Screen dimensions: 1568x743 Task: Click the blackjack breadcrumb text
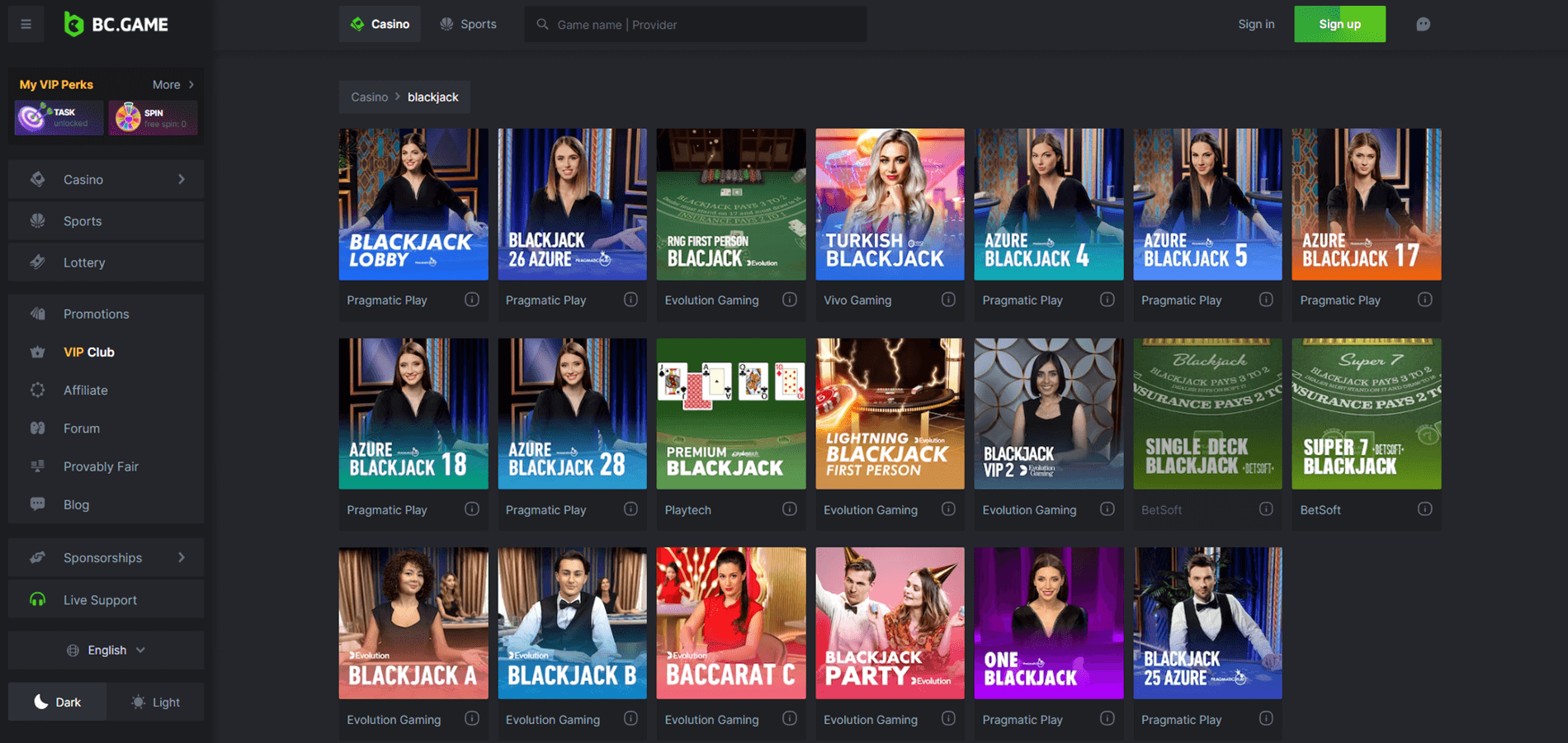click(x=432, y=97)
